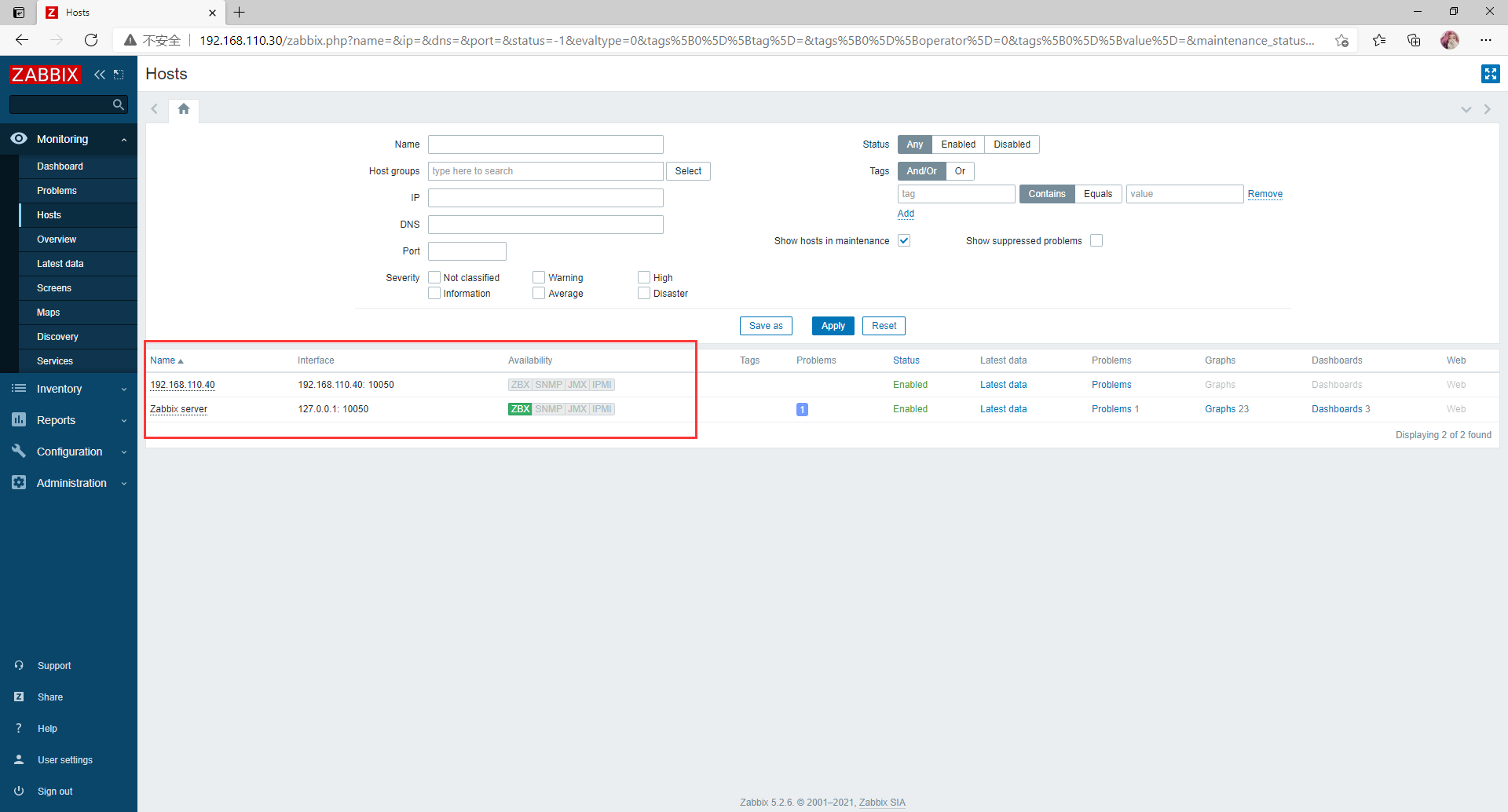Image resolution: width=1508 pixels, height=812 pixels.
Task: Open browser settings ellipsis menu
Action: [1486, 40]
